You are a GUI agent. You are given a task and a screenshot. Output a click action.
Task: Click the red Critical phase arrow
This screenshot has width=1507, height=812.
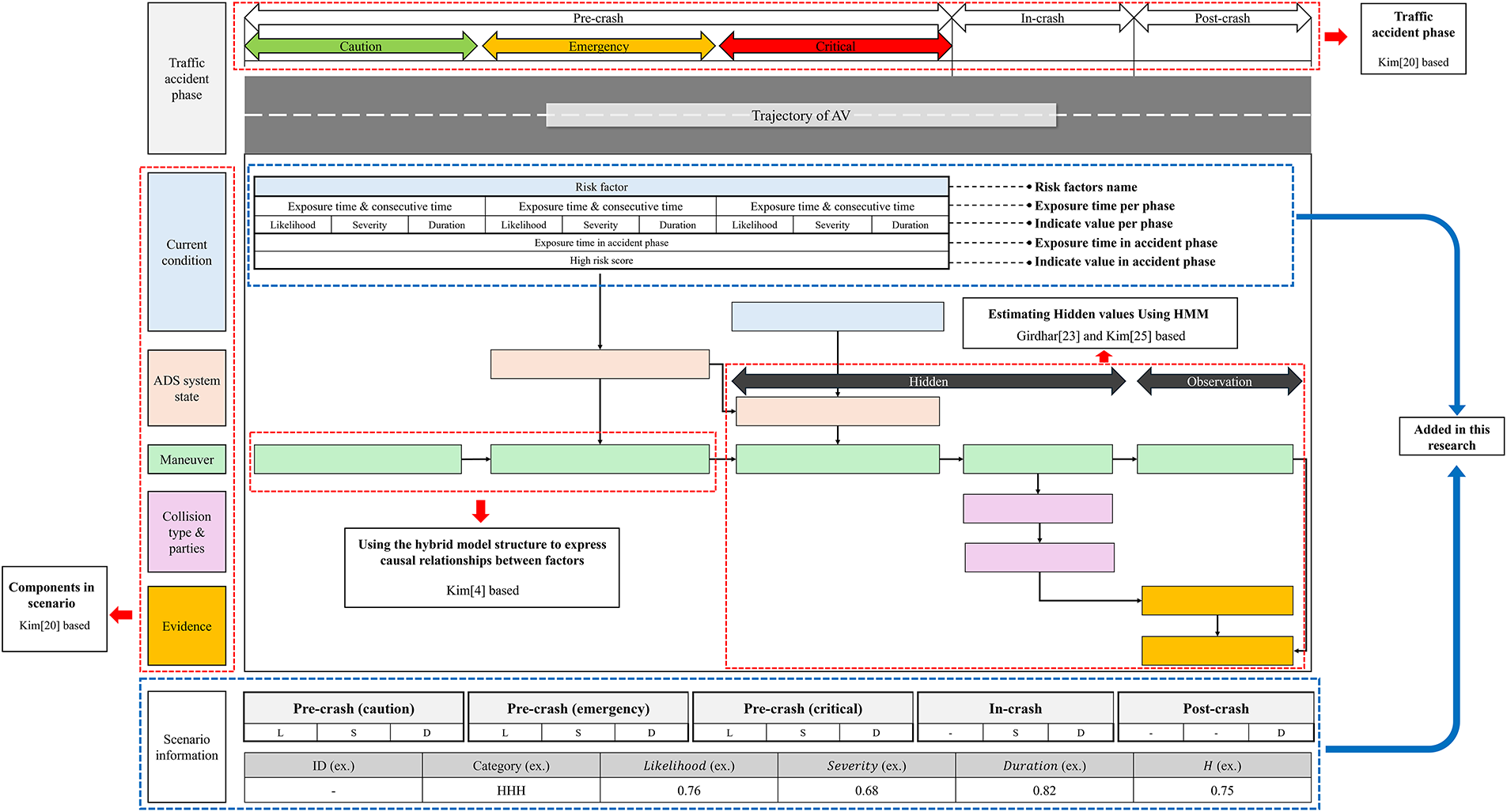pyautogui.click(x=835, y=47)
